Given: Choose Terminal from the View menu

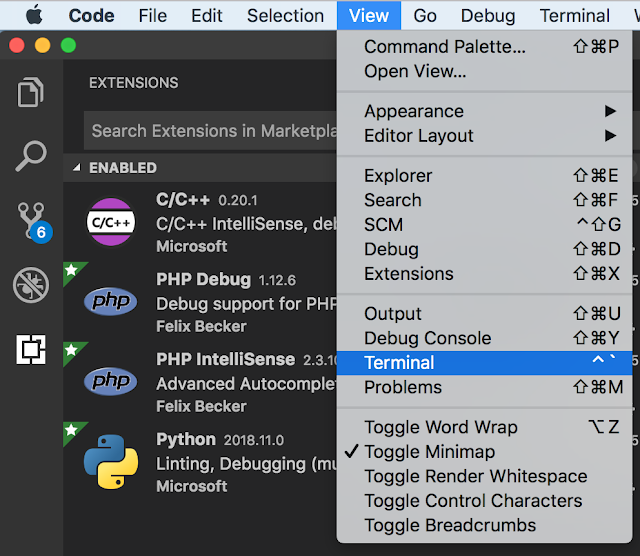Looking at the screenshot, I should tap(484, 363).
